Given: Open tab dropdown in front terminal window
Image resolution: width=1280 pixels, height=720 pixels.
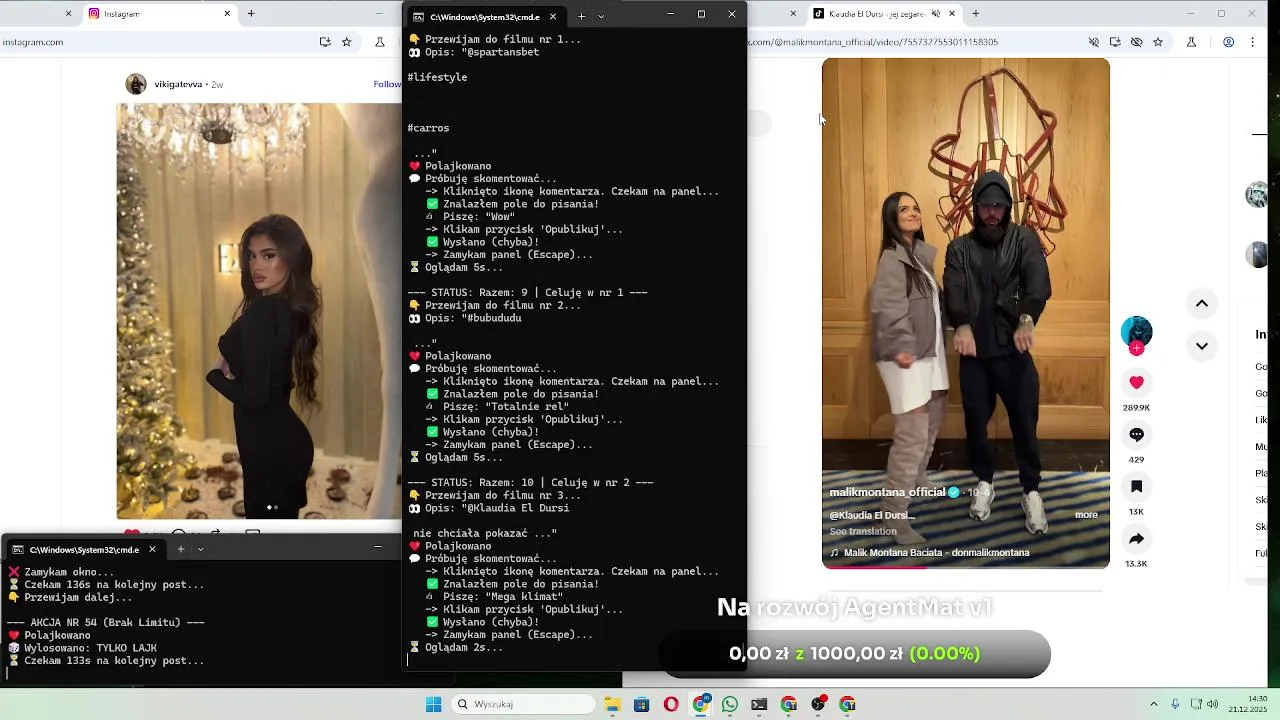Looking at the screenshot, I should coord(601,16).
